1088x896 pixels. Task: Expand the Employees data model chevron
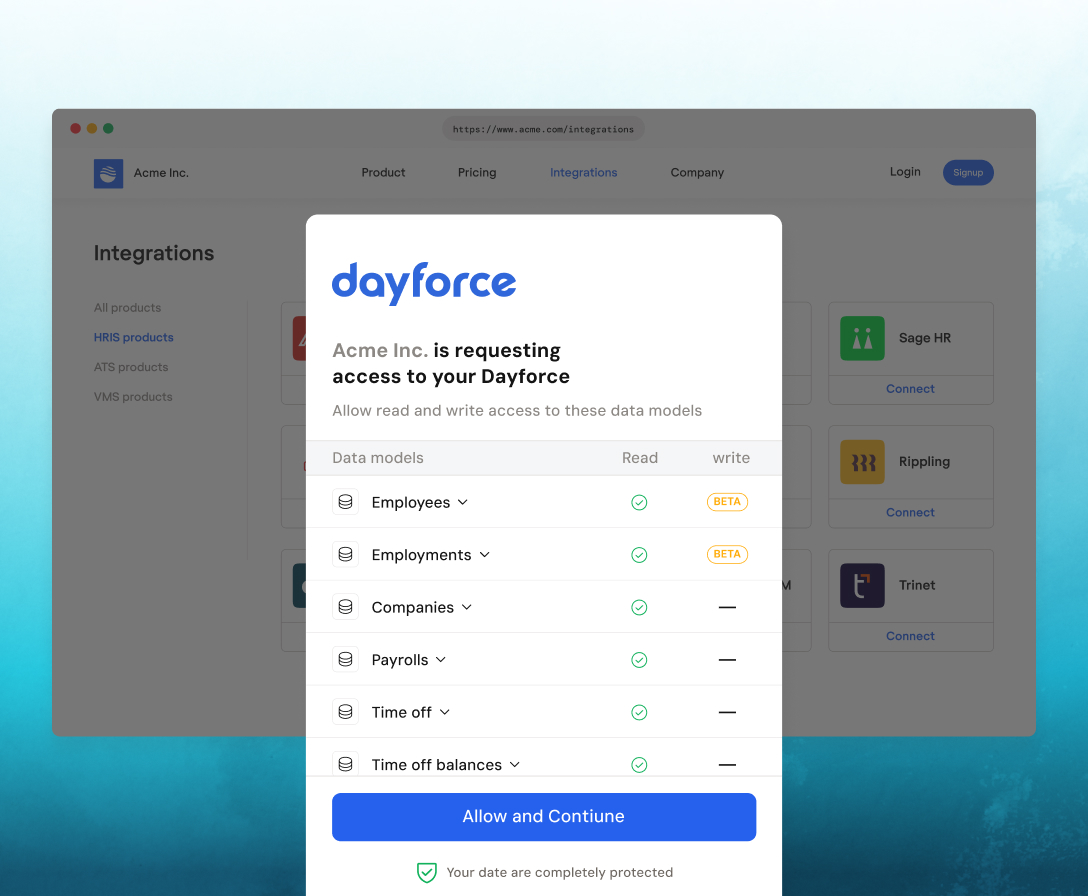[463, 502]
